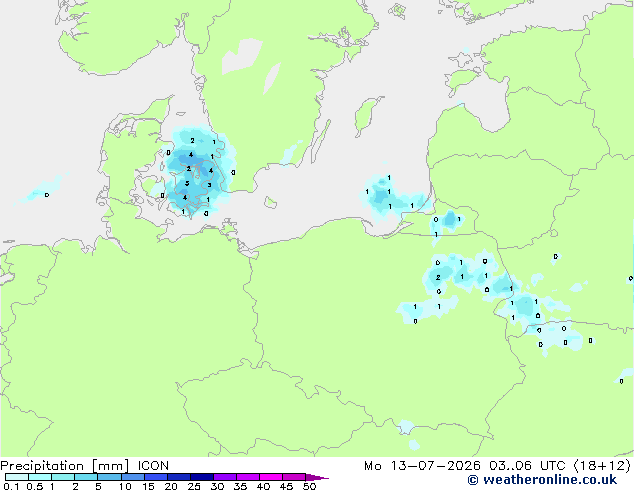The image size is (634, 490).
Task: Click the 40–45 mm magenta legend swatch
Action: 271,477
